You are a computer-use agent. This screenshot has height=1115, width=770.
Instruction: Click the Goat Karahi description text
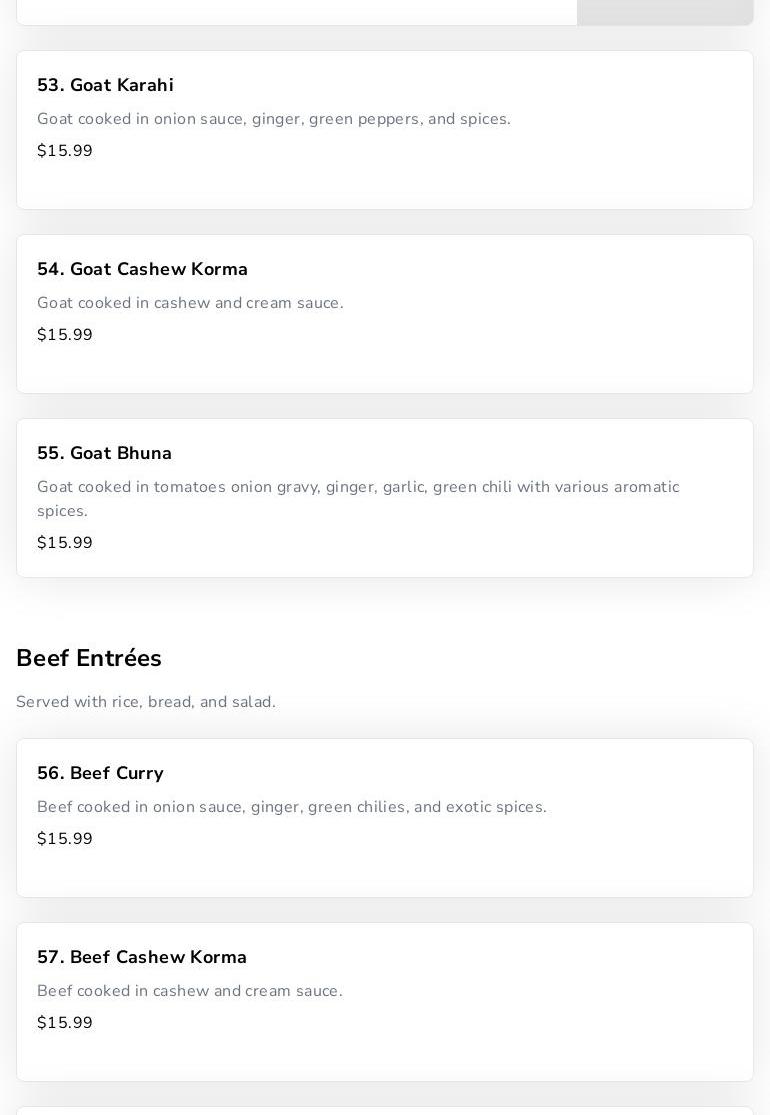[x=273, y=119]
